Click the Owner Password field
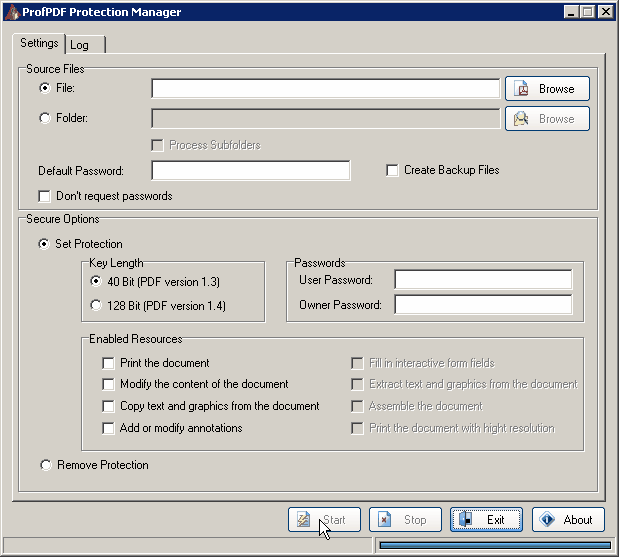 (x=483, y=305)
